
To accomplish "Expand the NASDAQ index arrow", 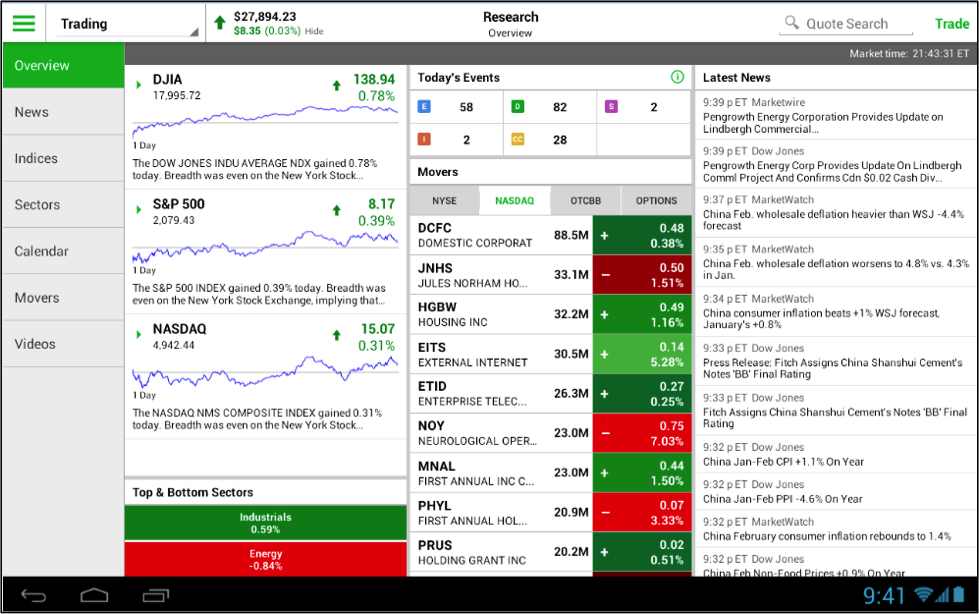I will [x=139, y=334].
